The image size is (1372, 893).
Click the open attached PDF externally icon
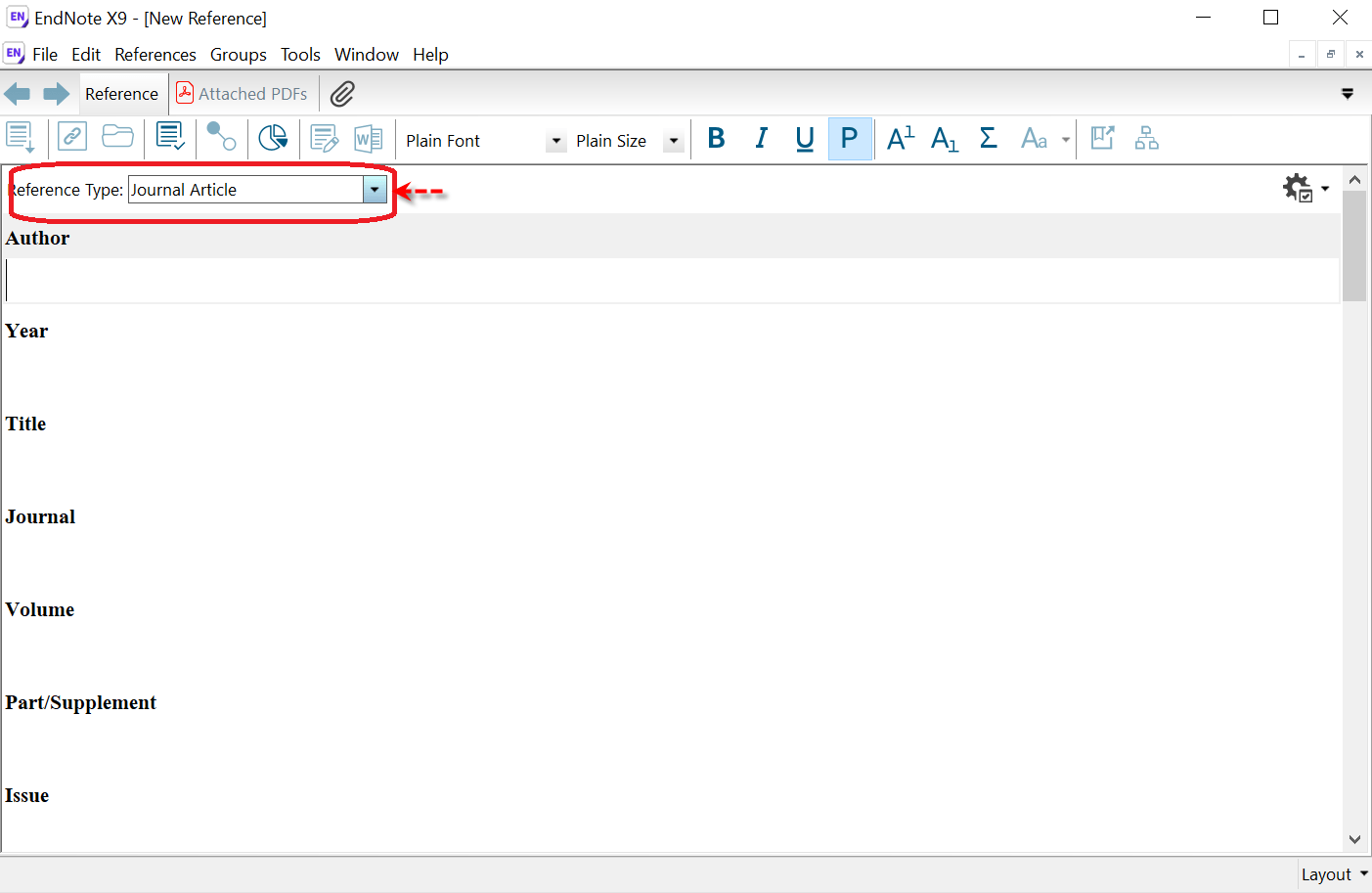pos(1103,138)
